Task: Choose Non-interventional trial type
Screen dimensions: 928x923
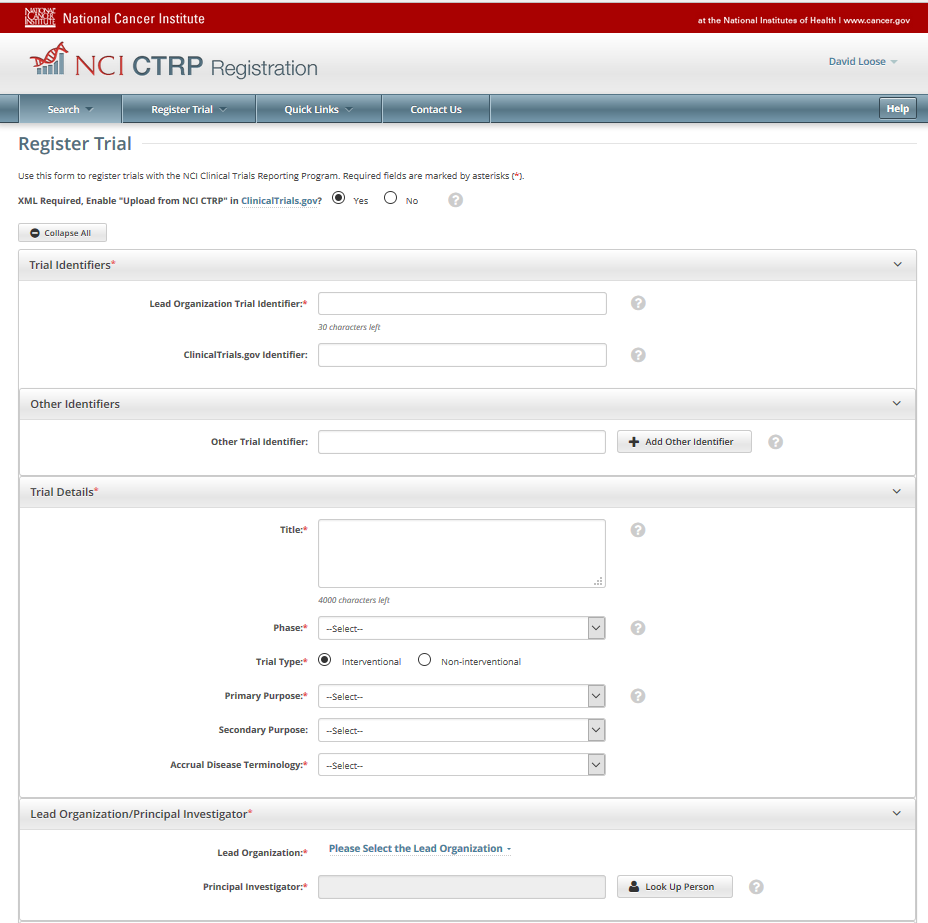Action: tap(424, 660)
